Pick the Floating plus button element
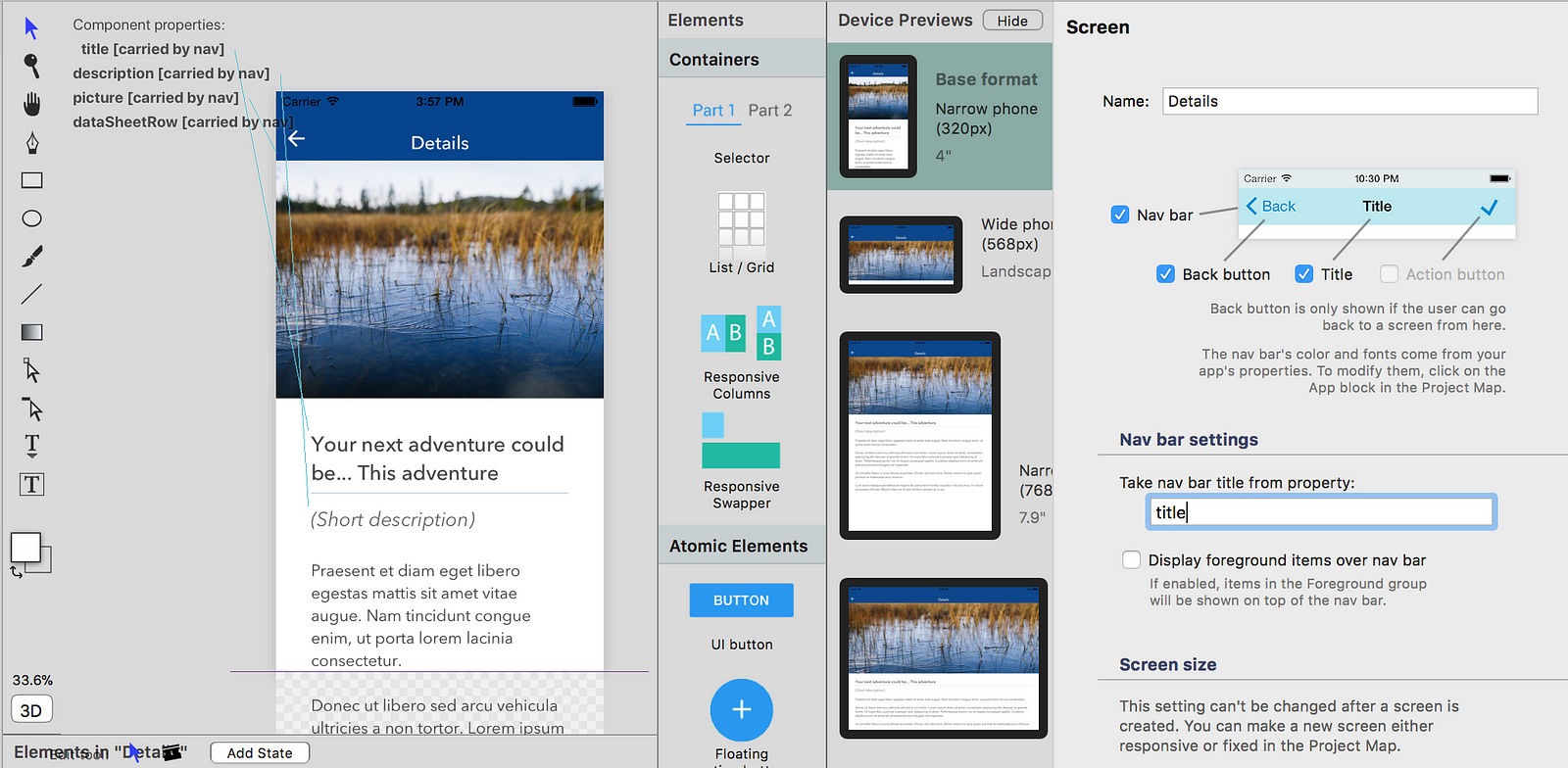Viewport: 1568px width, 768px height. pyautogui.click(x=742, y=709)
